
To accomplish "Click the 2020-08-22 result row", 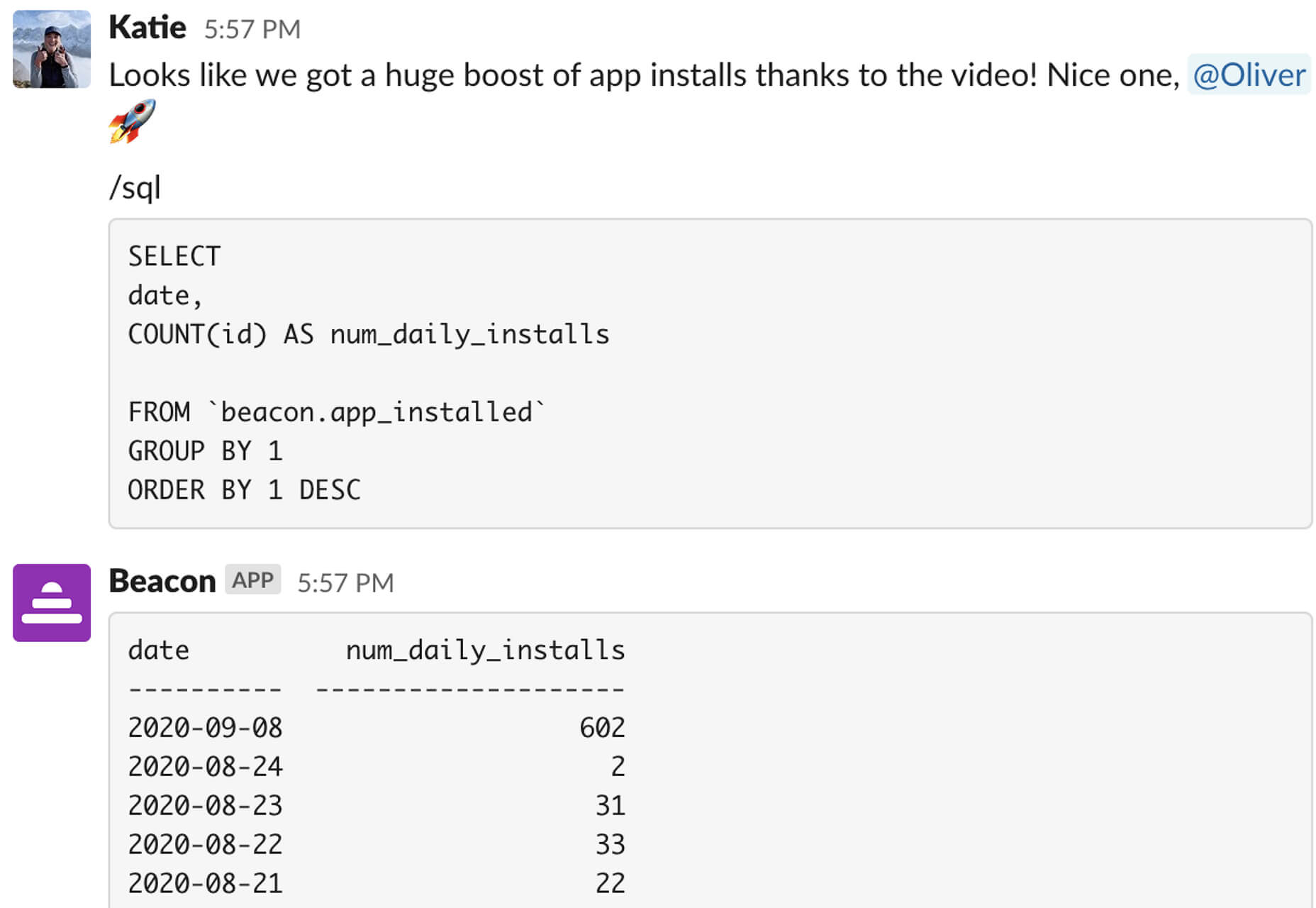I will (377, 845).
